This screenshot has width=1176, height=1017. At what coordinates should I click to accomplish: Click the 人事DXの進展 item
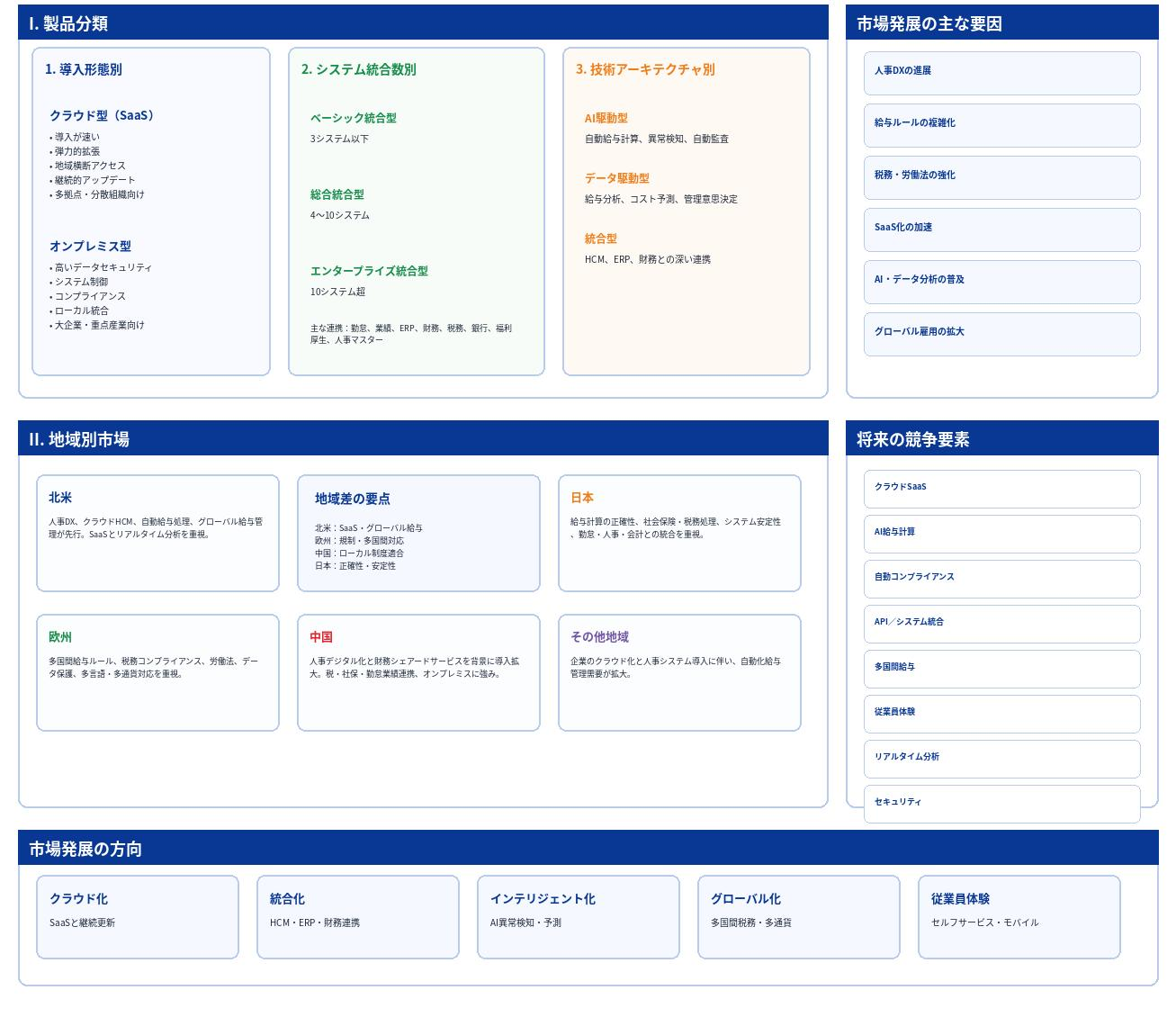pyautogui.click(x=1001, y=73)
